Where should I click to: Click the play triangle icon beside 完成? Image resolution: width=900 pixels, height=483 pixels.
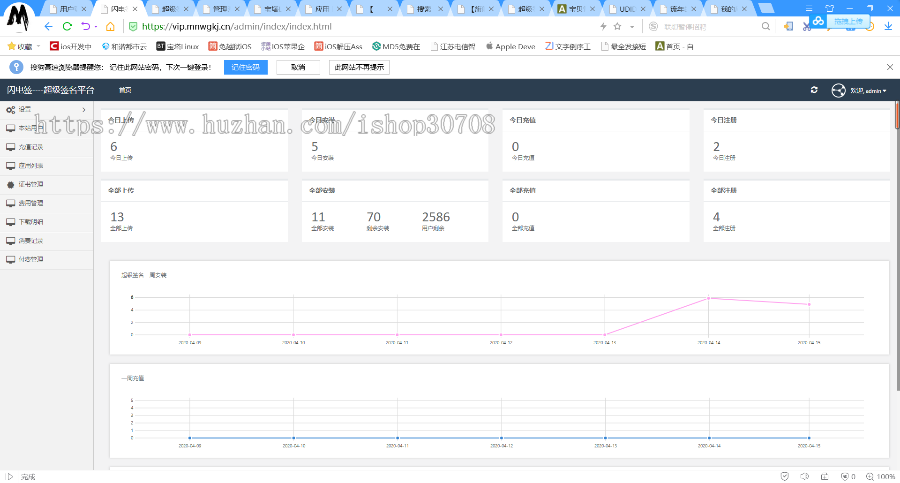pos(10,476)
